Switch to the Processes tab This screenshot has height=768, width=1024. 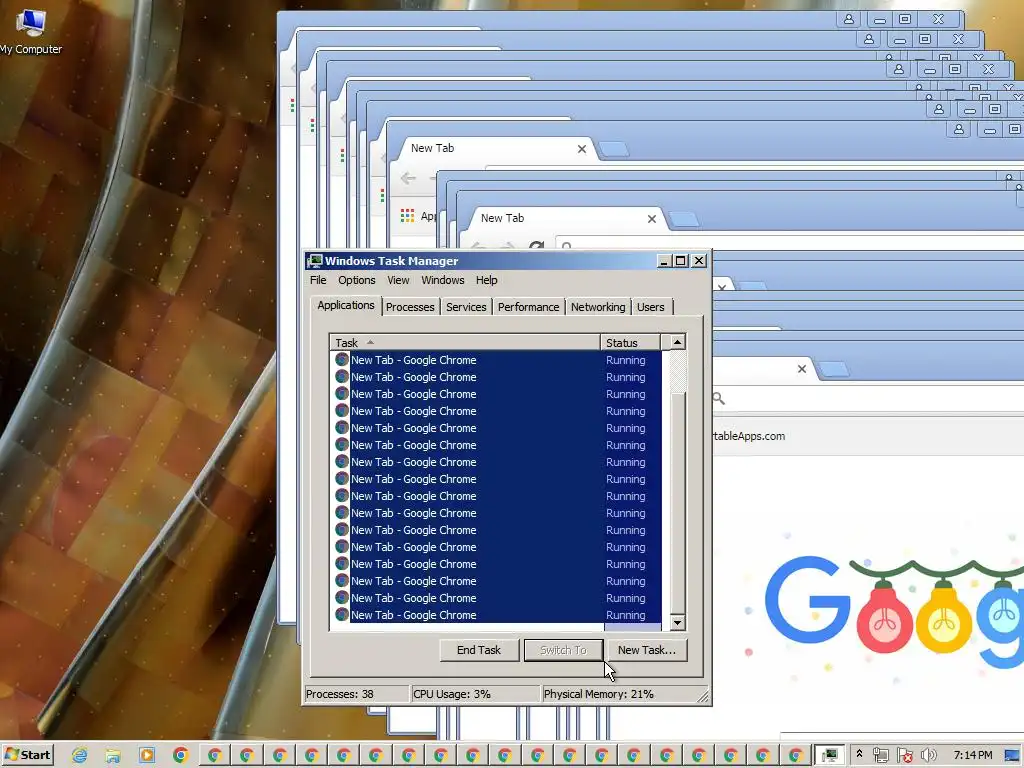tap(410, 307)
